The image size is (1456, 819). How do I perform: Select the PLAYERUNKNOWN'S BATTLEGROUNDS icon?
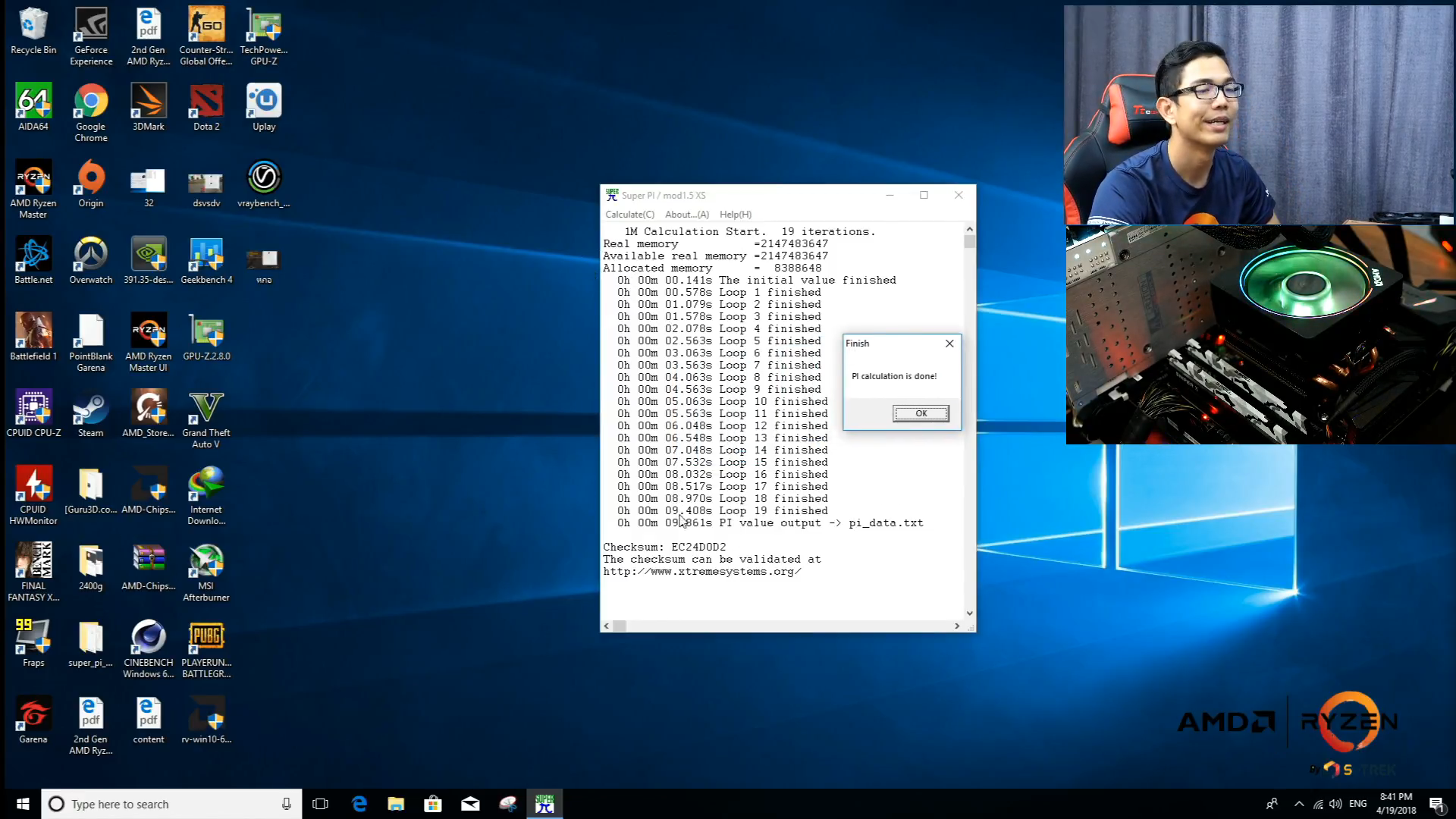coord(206,649)
